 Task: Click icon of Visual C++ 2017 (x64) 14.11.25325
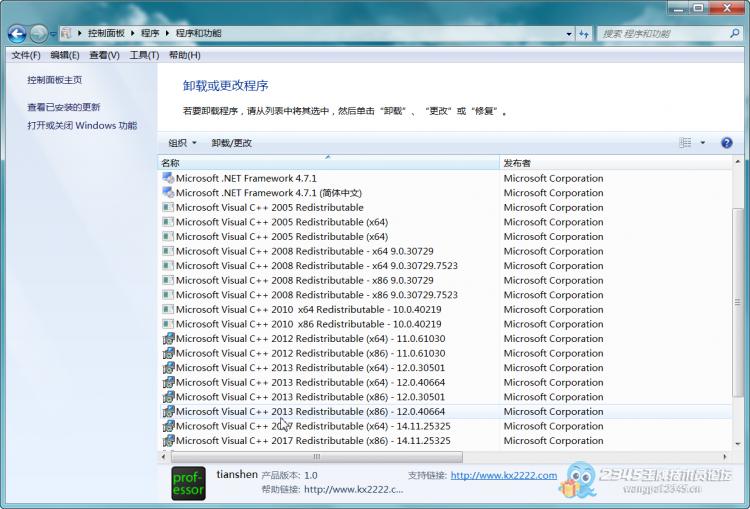coord(168,426)
